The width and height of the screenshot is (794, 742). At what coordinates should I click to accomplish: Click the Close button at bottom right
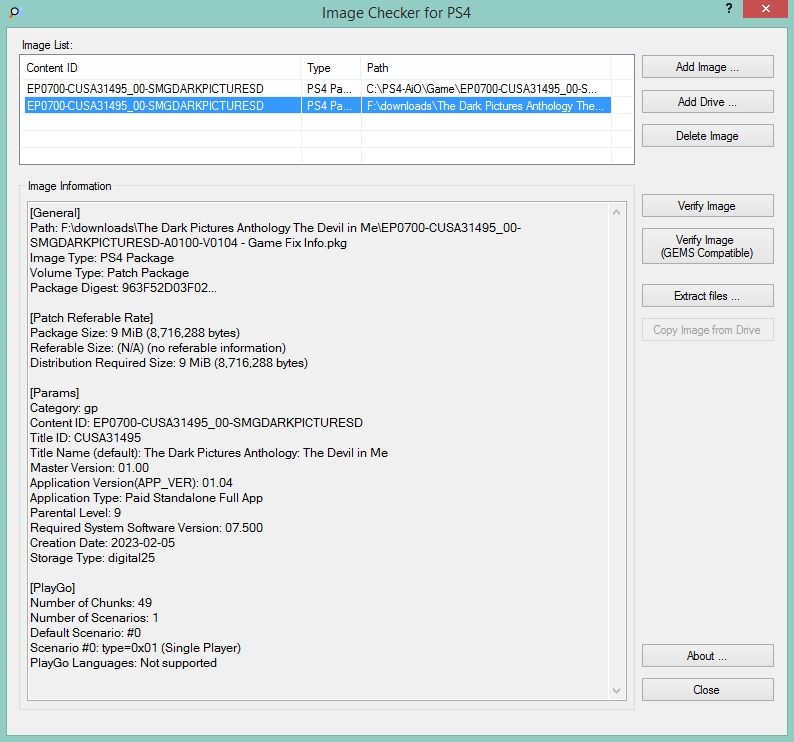pyautogui.click(x=707, y=690)
